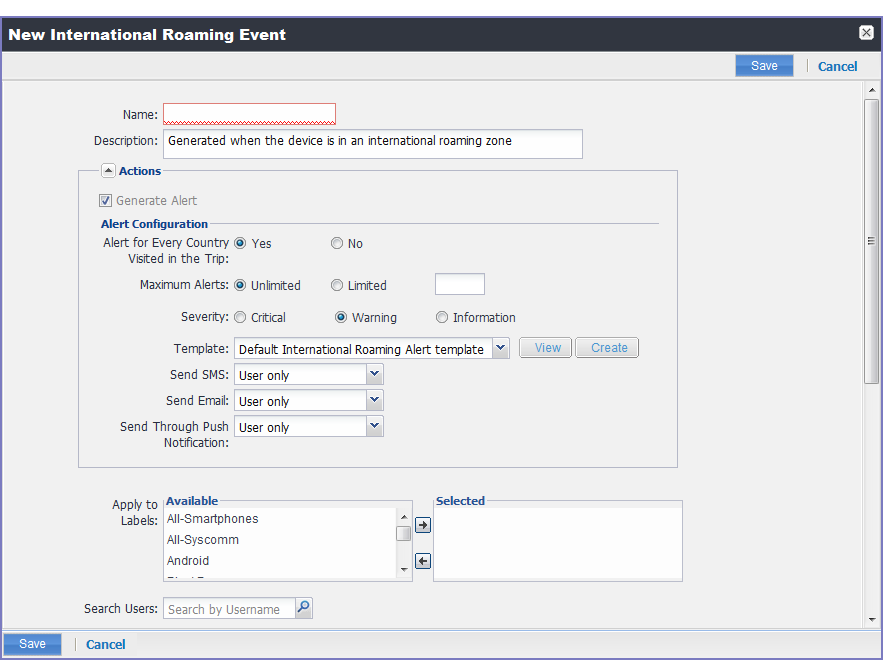The height and width of the screenshot is (672, 883).
Task: Toggle the Generate Alert checkbox
Action: [x=105, y=200]
